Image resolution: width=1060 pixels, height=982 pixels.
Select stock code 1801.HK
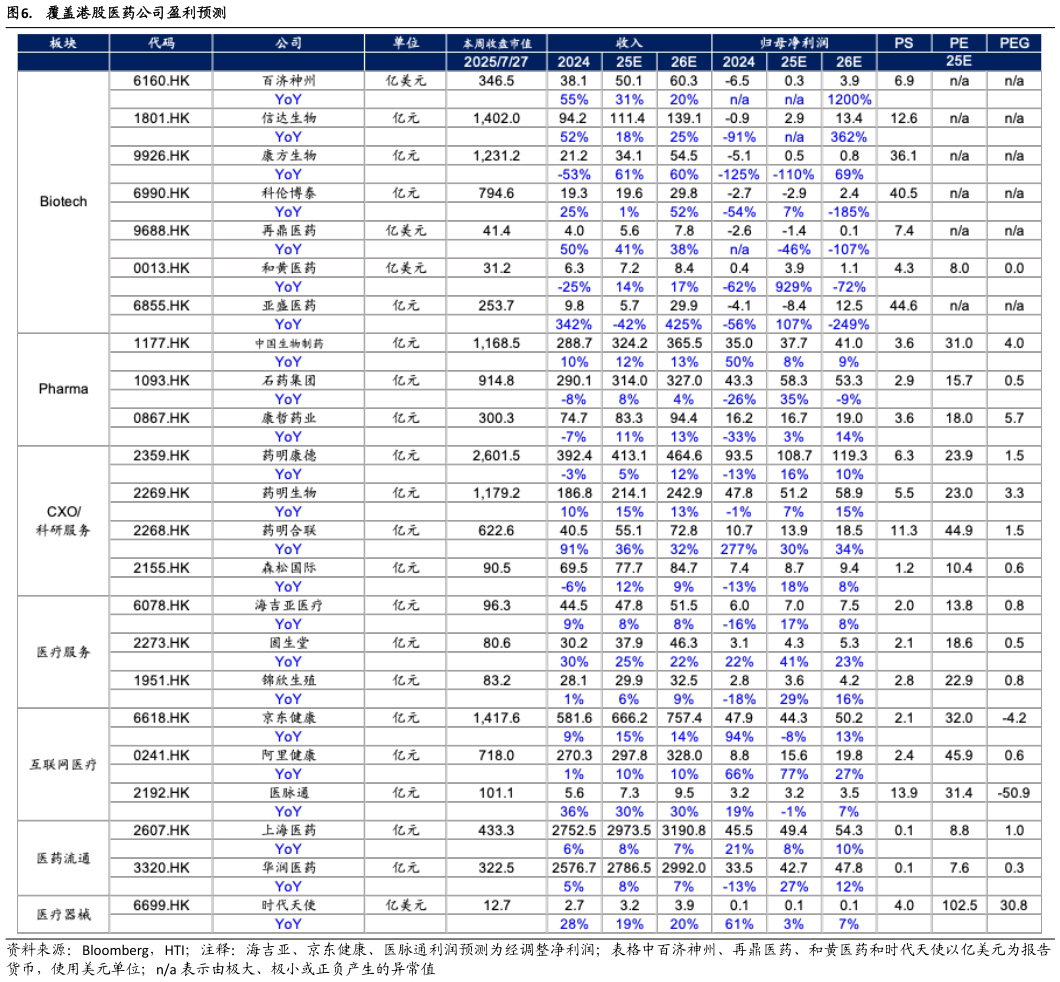[x=161, y=118]
